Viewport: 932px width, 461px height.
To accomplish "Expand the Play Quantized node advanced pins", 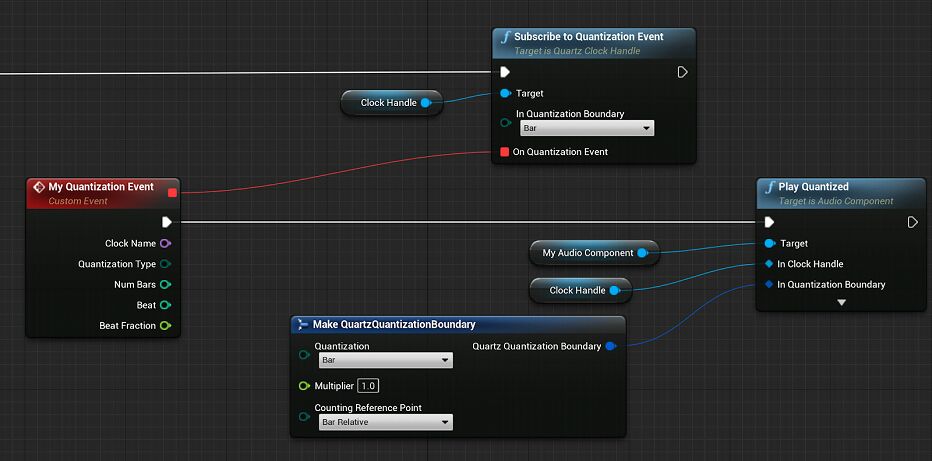I will (x=841, y=303).
